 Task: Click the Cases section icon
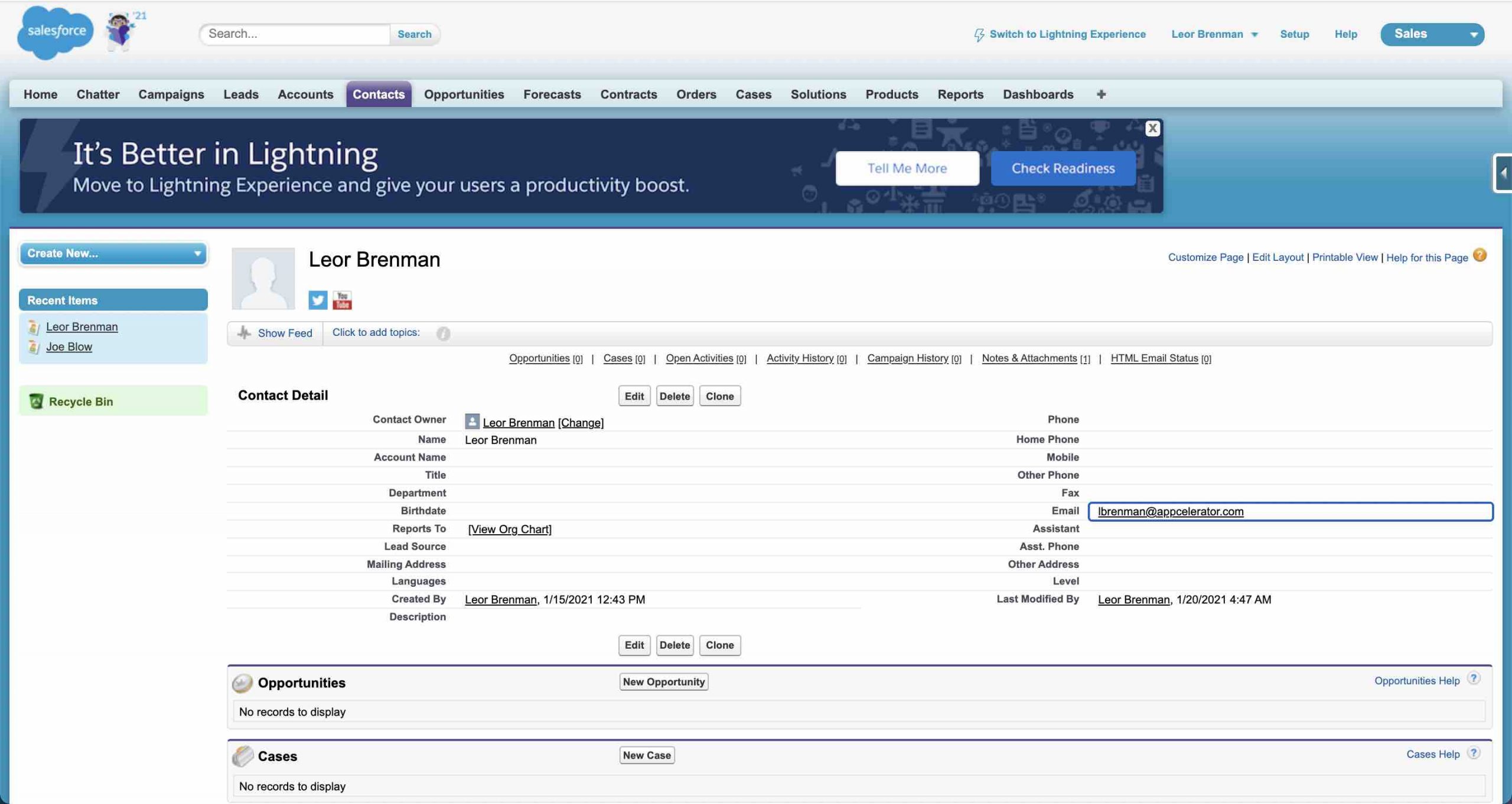pyautogui.click(x=242, y=756)
